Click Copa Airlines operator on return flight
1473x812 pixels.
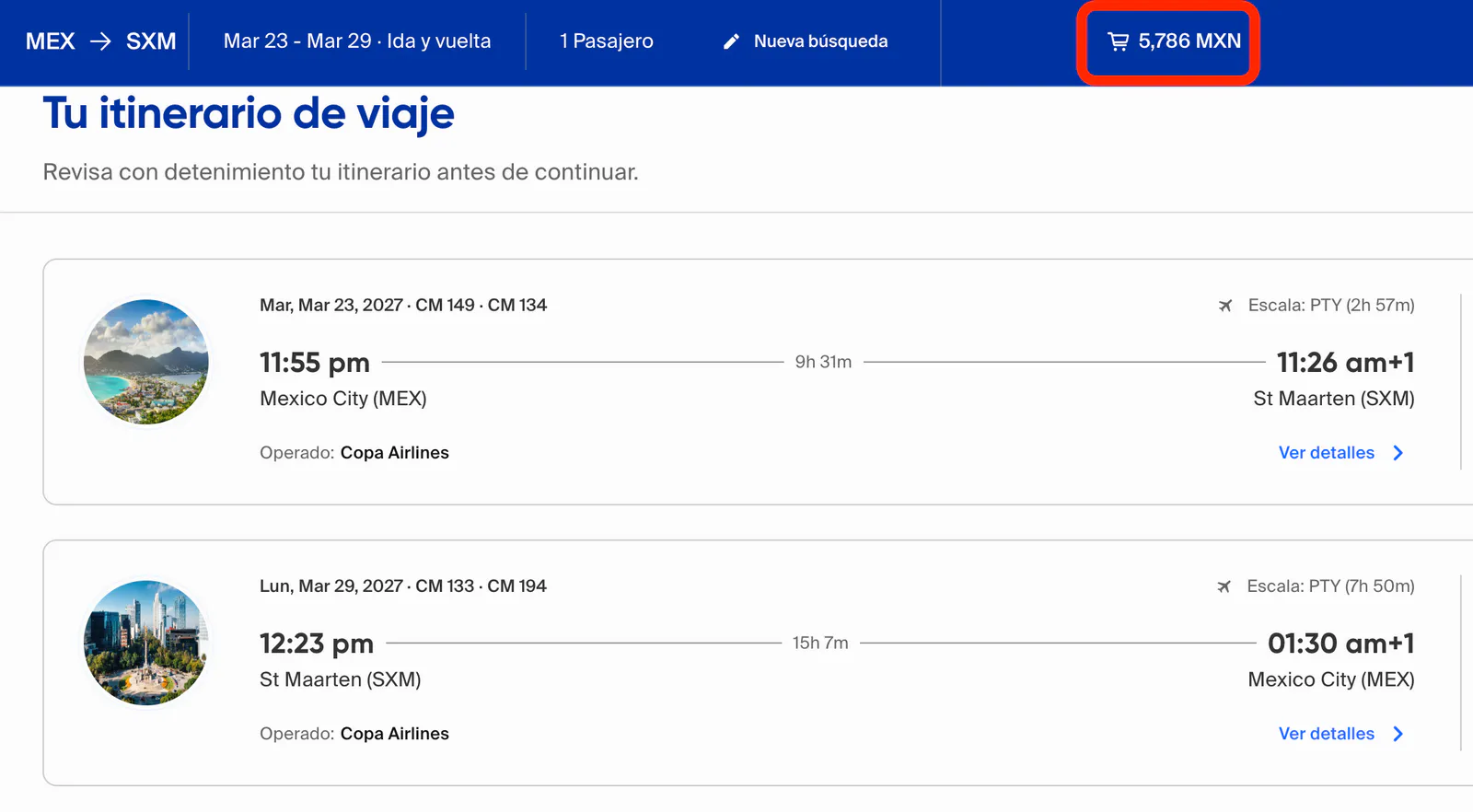point(395,734)
